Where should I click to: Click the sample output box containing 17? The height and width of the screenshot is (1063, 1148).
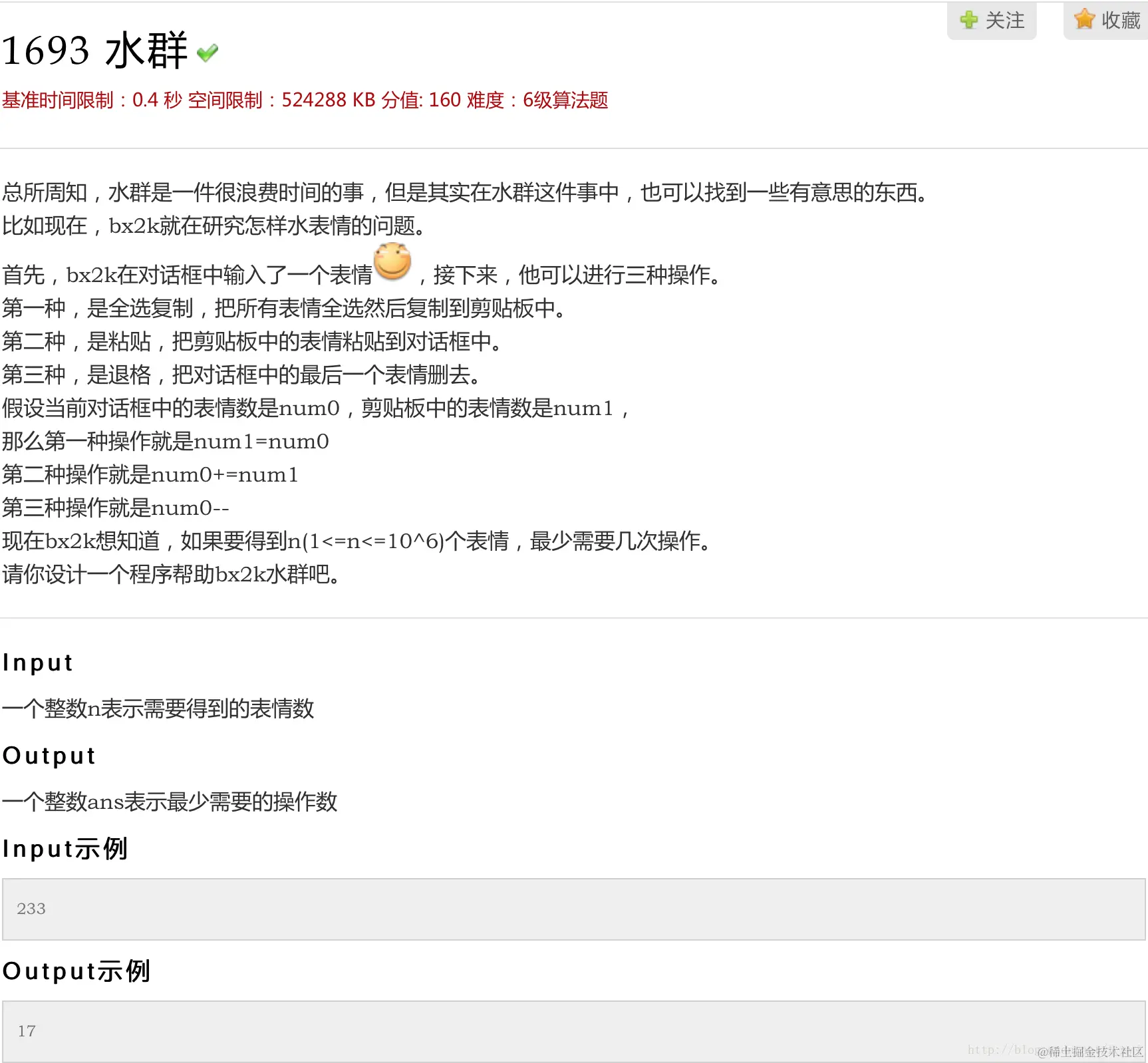click(x=573, y=1031)
